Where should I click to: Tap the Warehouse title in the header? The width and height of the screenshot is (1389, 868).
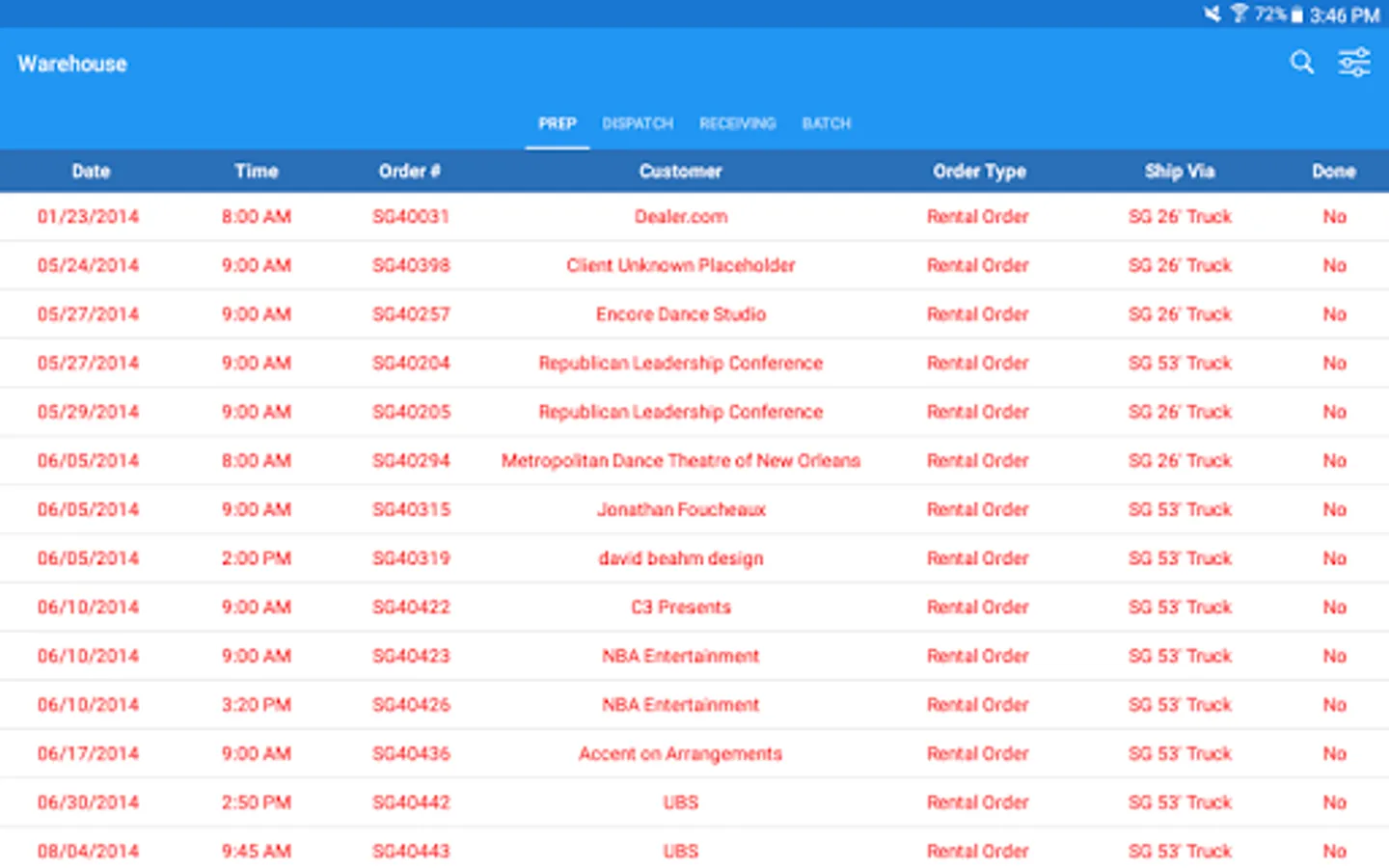click(x=71, y=64)
